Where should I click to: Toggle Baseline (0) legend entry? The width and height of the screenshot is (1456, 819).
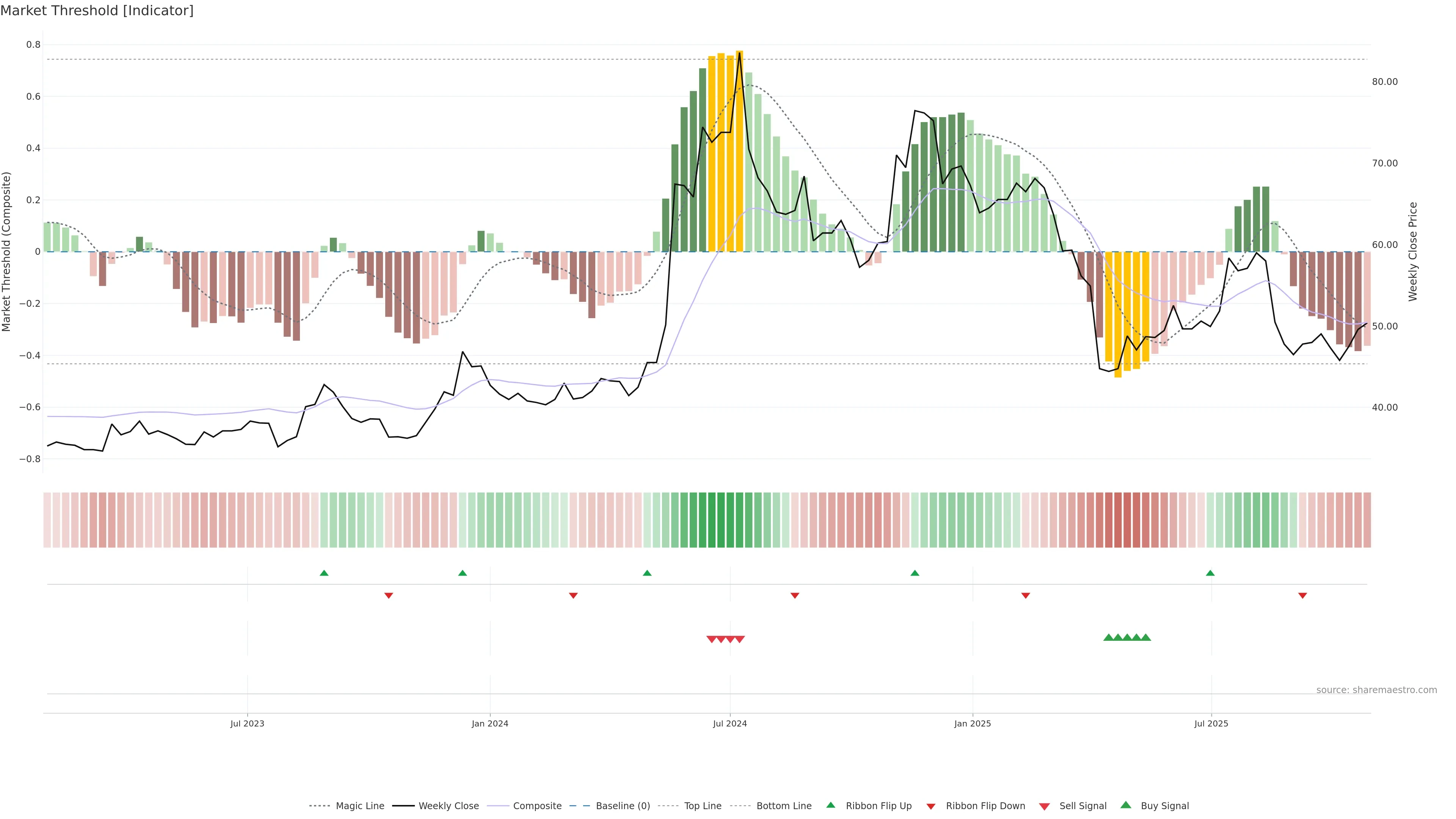point(622,806)
